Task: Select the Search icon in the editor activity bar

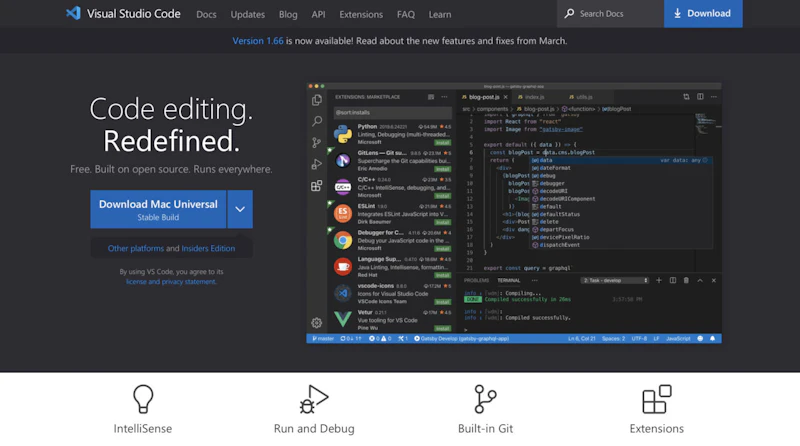Action: 317,121
